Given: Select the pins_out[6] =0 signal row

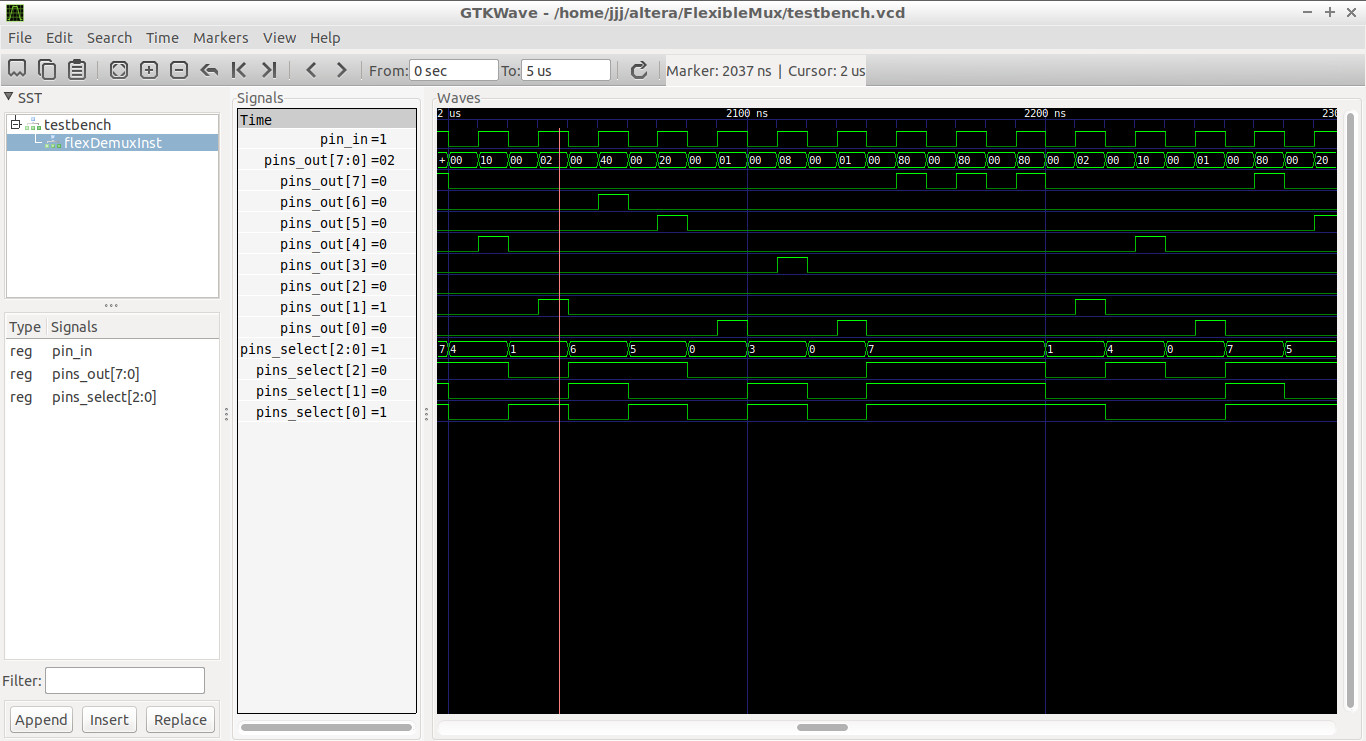Looking at the screenshot, I should click(327, 202).
